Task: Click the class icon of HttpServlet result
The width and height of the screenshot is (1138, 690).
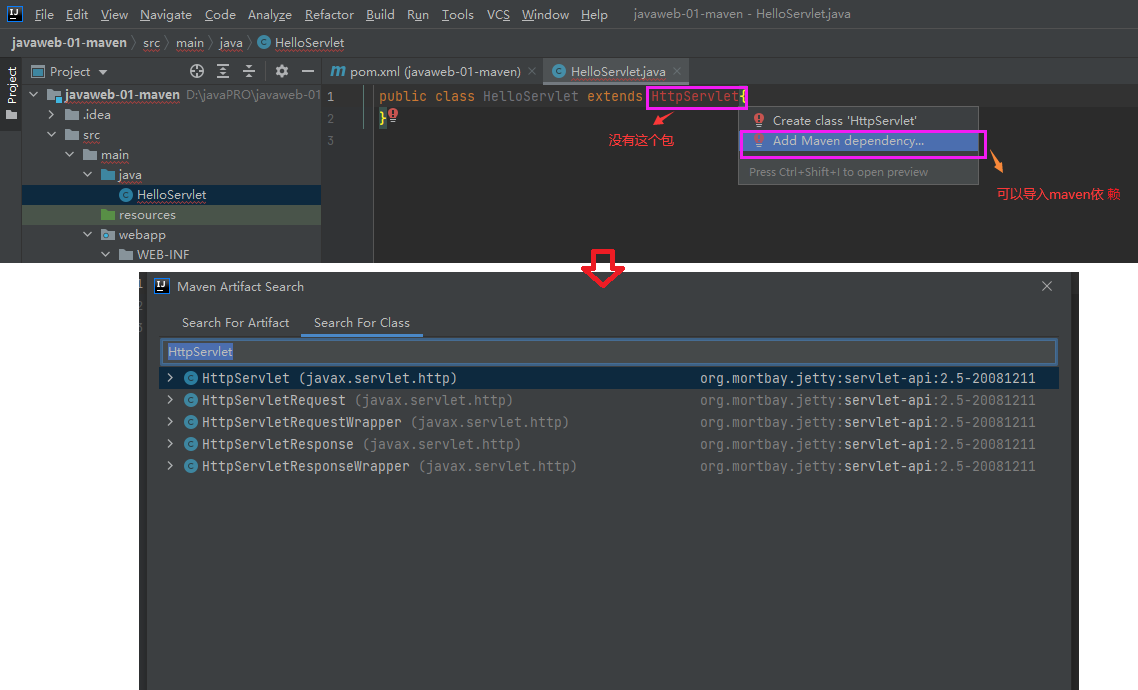Action: coord(191,378)
